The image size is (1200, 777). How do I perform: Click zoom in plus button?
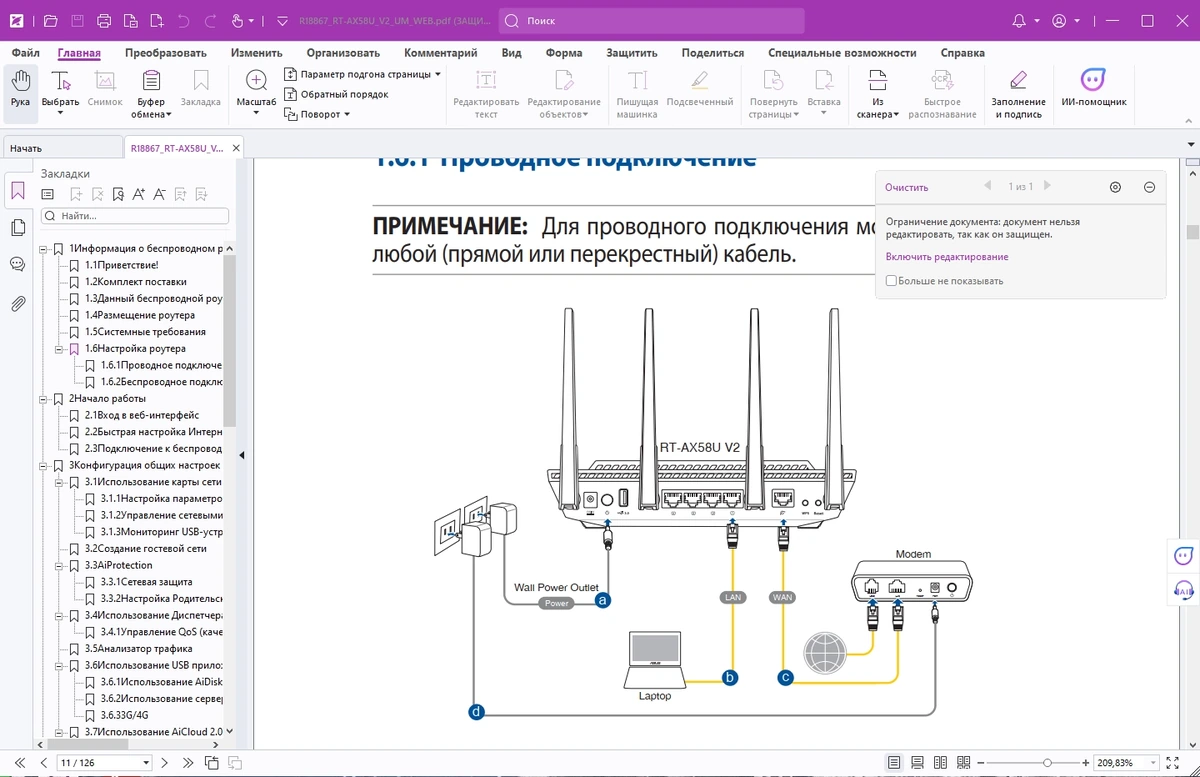point(1086,763)
